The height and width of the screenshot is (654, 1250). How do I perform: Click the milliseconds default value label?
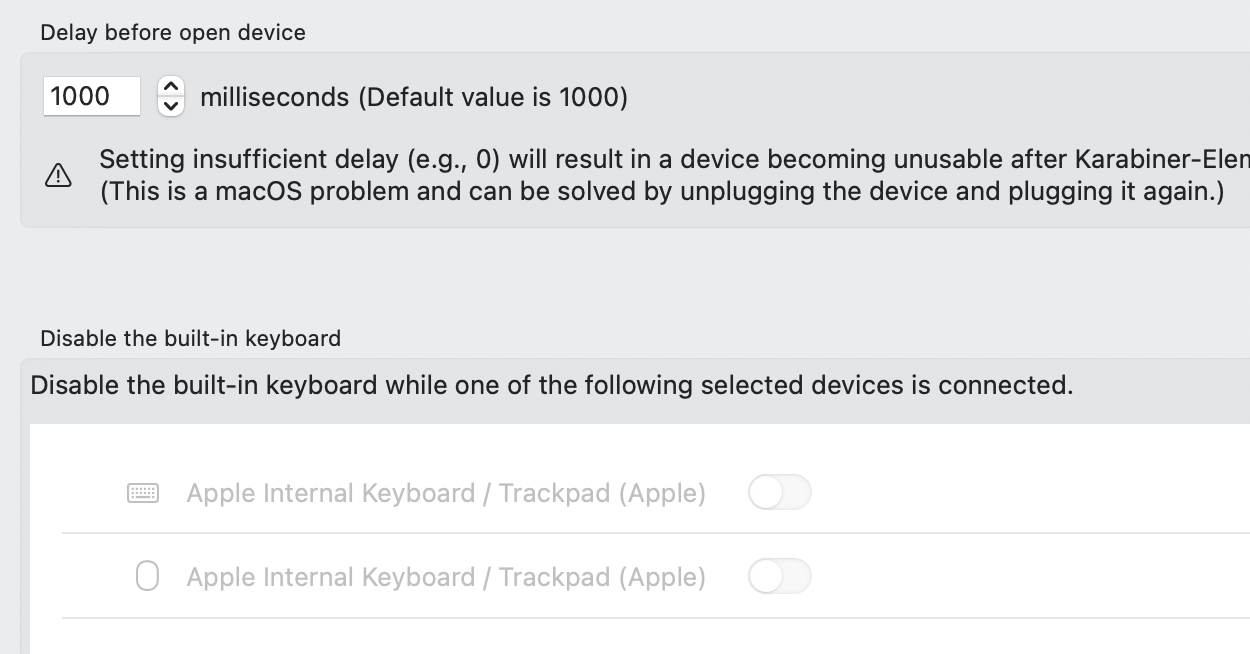[412, 96]
